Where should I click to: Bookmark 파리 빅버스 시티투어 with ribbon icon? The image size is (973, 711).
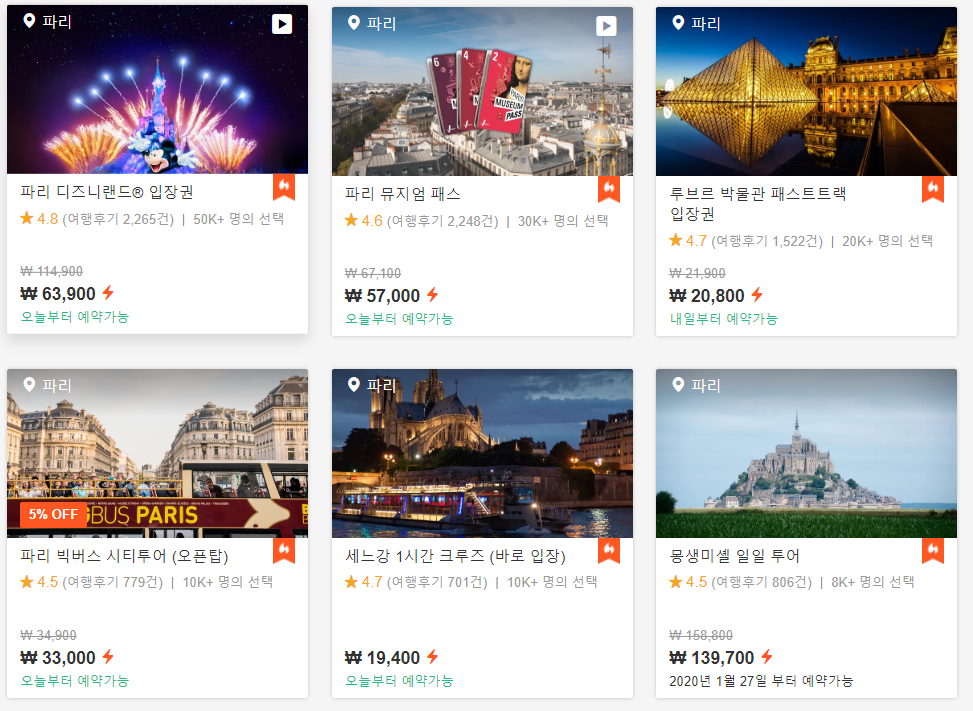pyautogui.click(x=284, y=550)
